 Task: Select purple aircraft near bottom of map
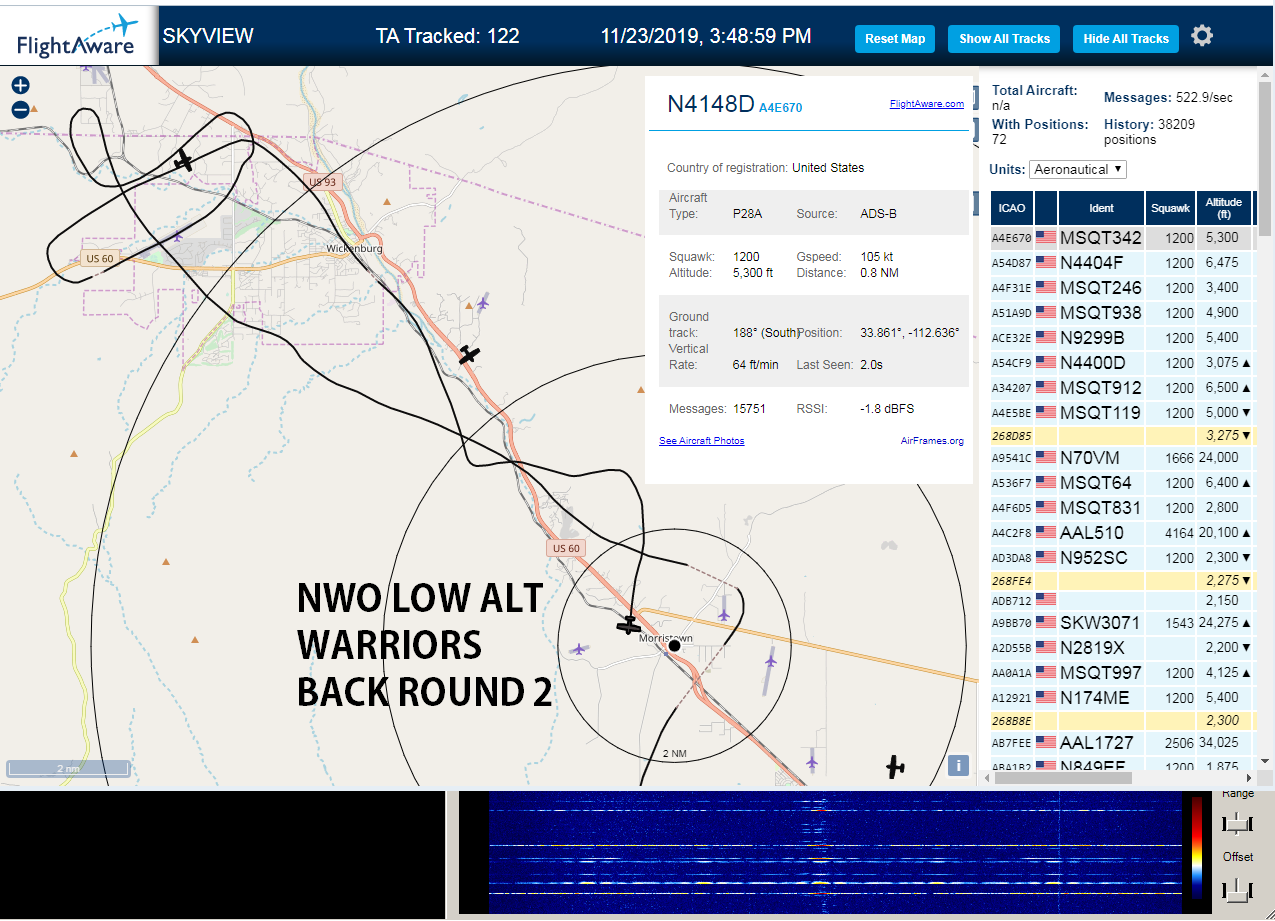click(x=812, y=762)
